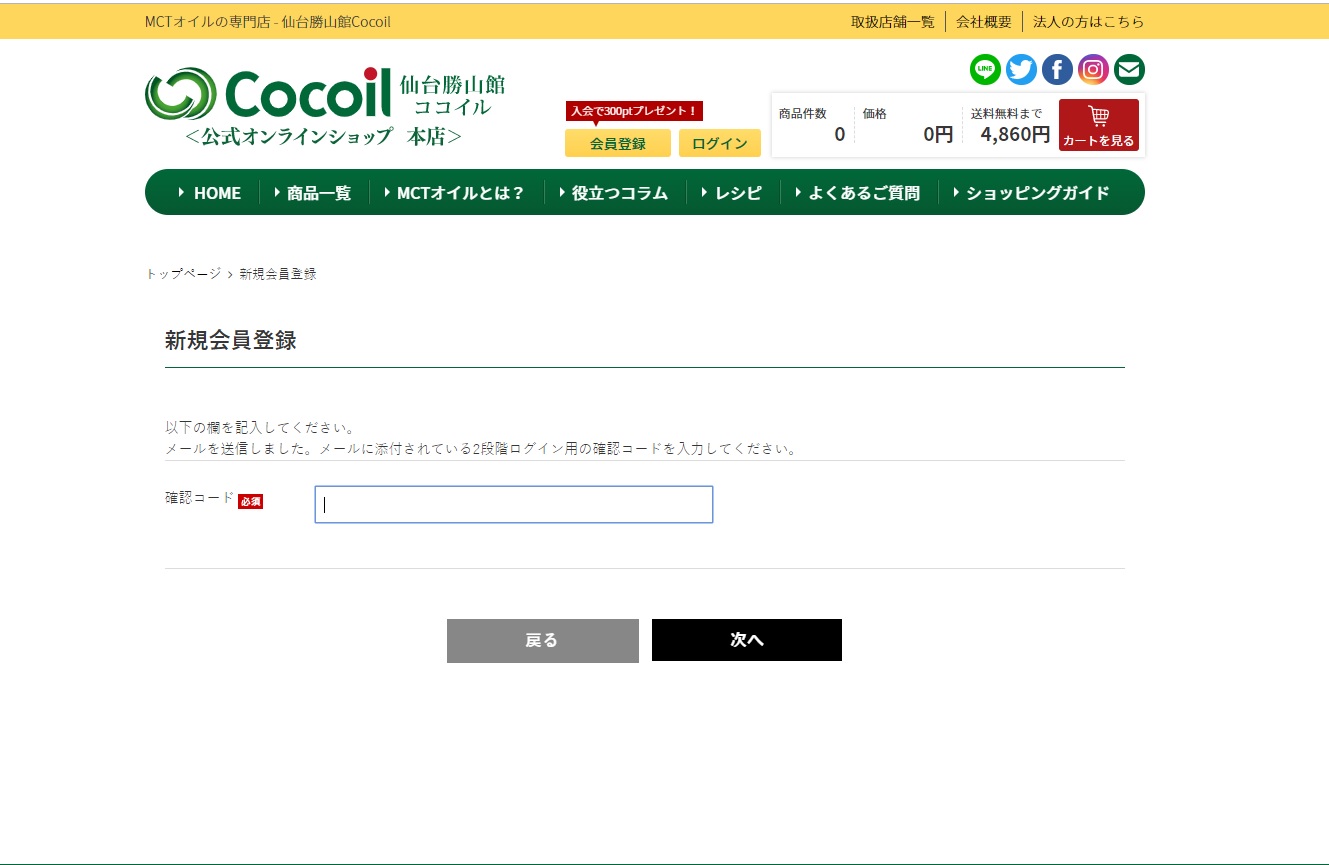Click the red cart button カートを見る
The height and width of the screenshot is (865, 1329).
[1098, 125]
